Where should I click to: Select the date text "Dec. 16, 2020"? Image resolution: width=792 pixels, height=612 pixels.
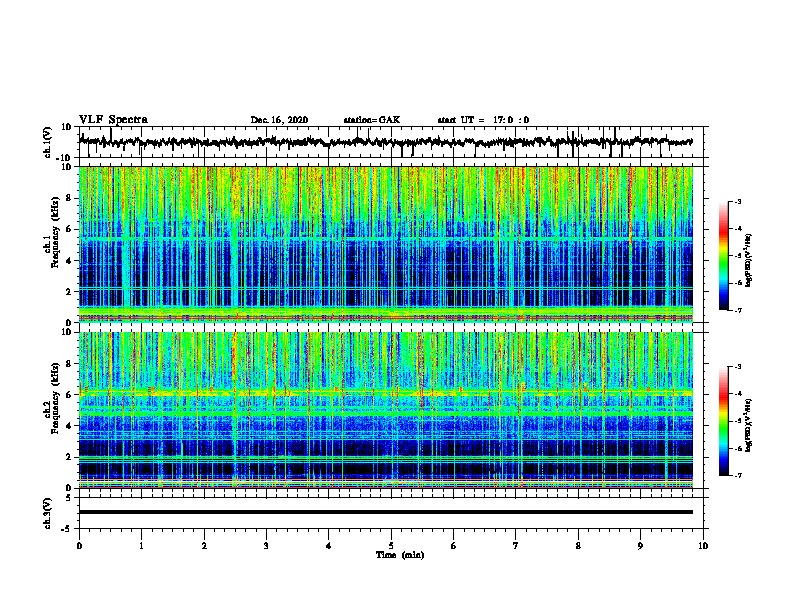pos(279,120)
